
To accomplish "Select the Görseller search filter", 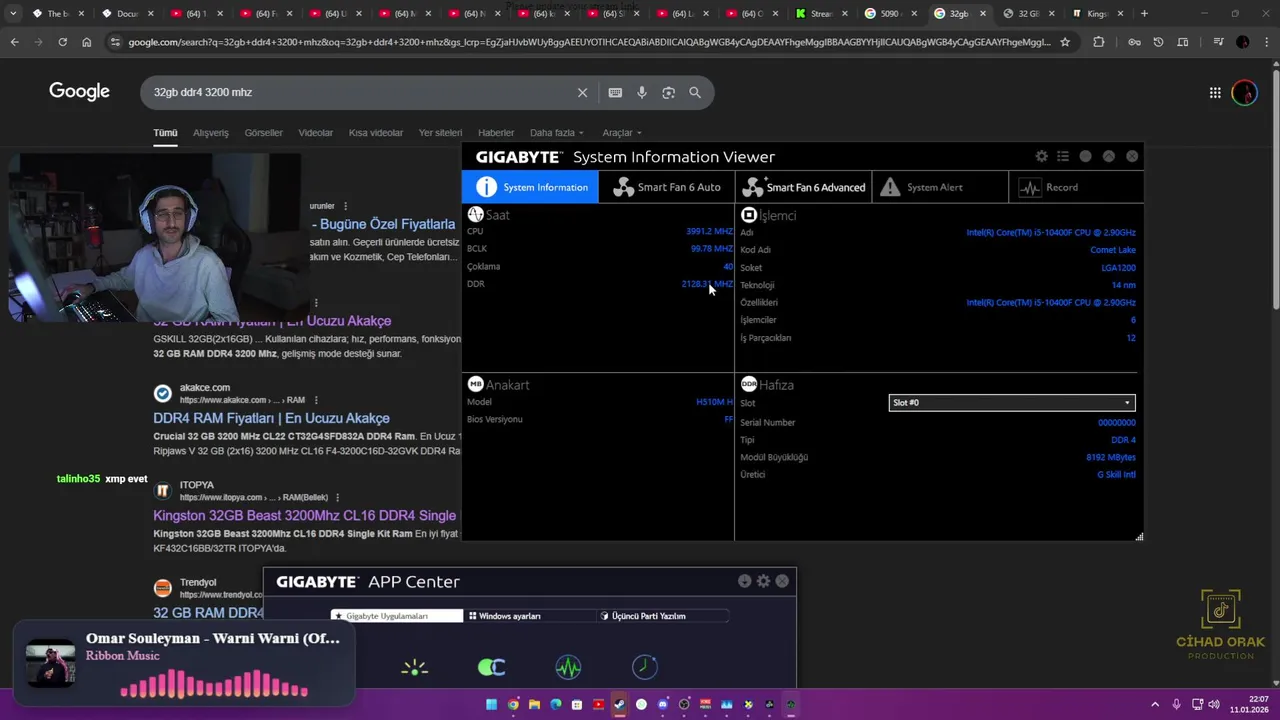I will [x=263, y=132].
